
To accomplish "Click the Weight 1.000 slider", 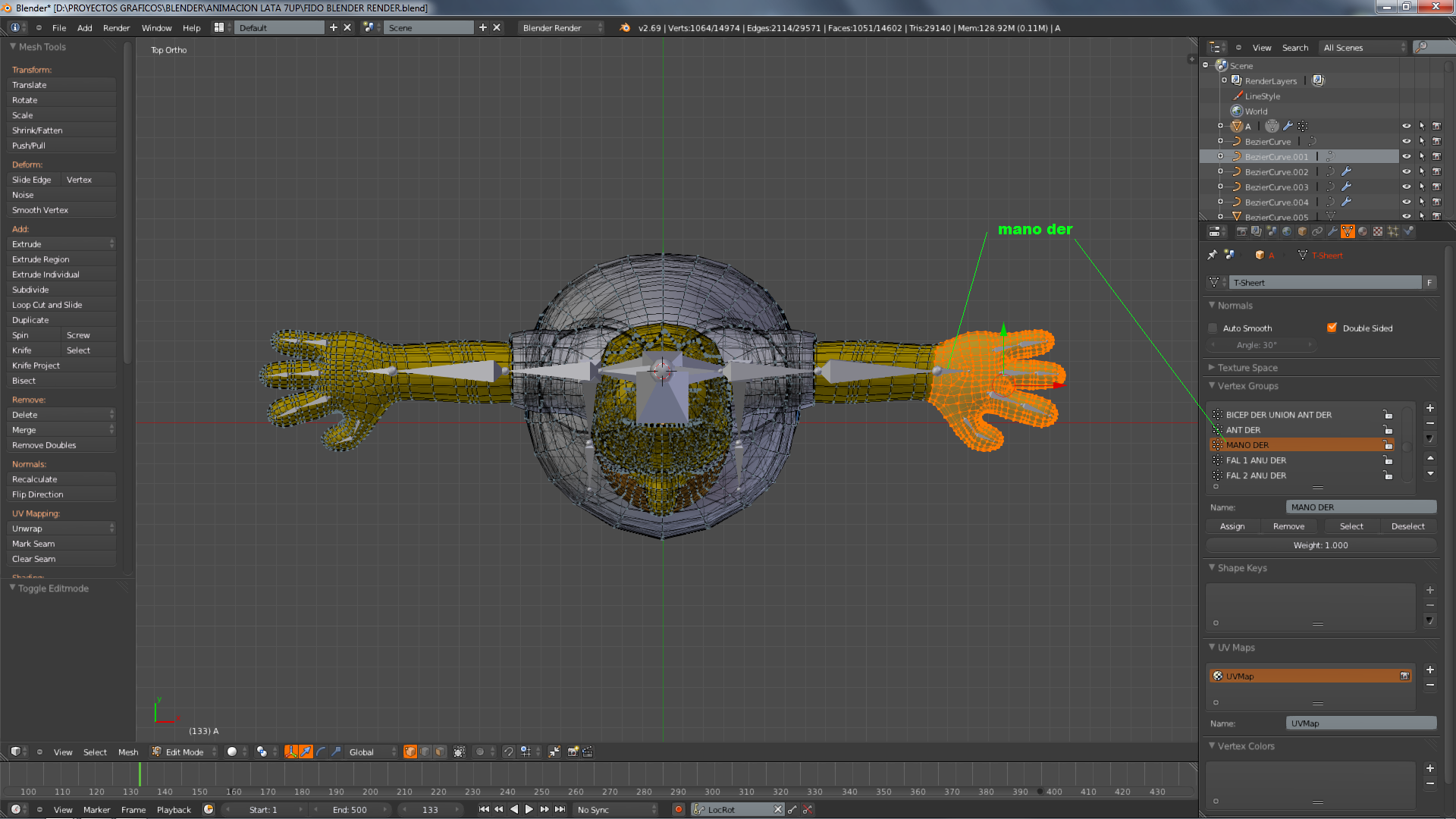I will 1320,545.
